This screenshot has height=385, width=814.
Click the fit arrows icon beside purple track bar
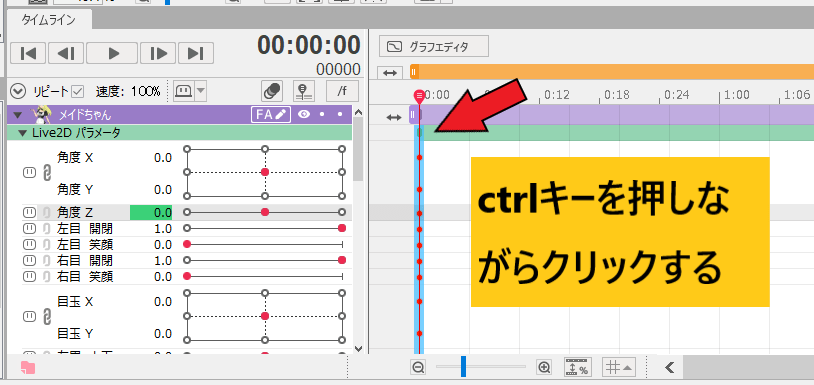click(394, 118)
